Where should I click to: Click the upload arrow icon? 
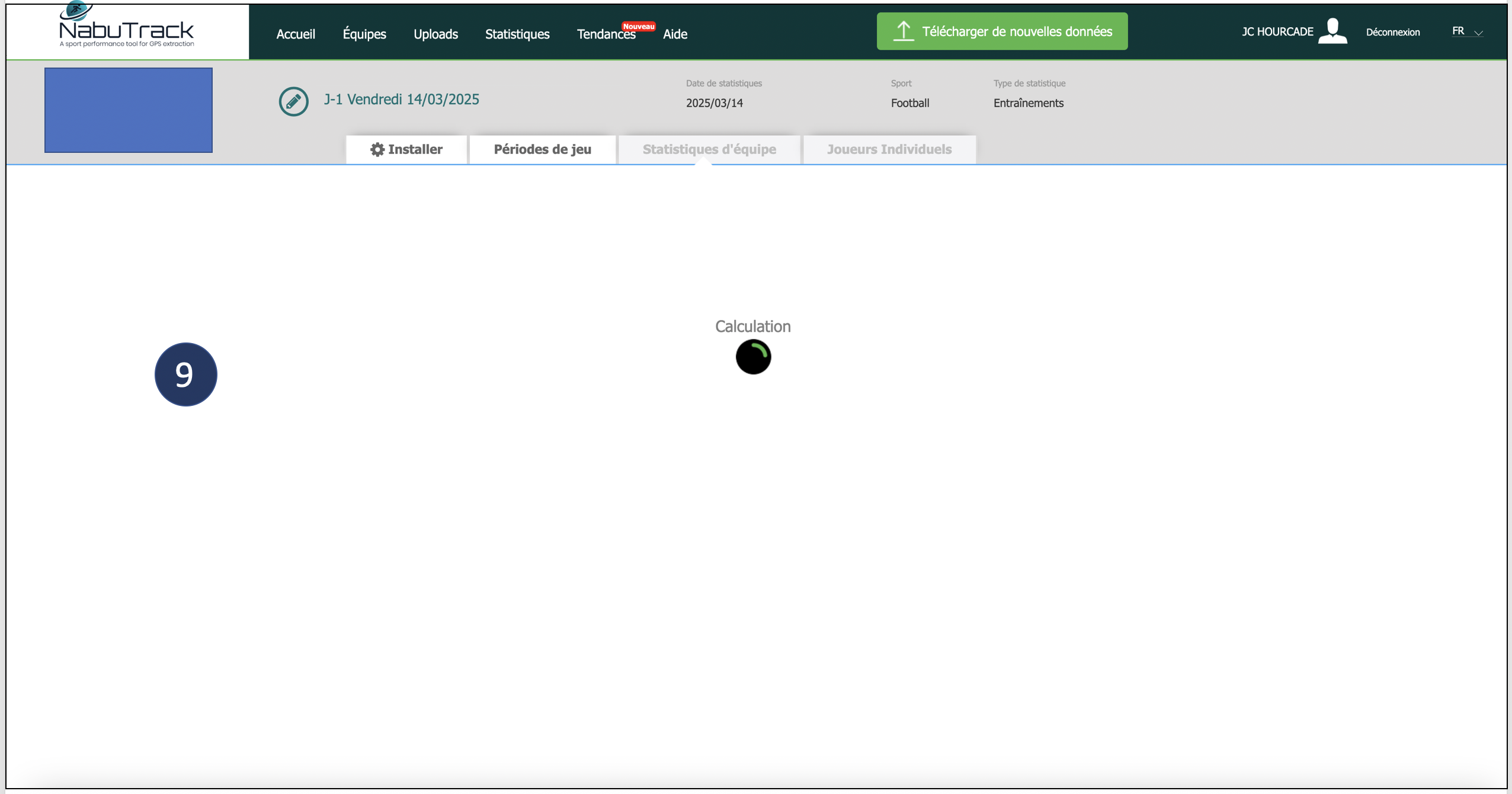click(903, 31)
